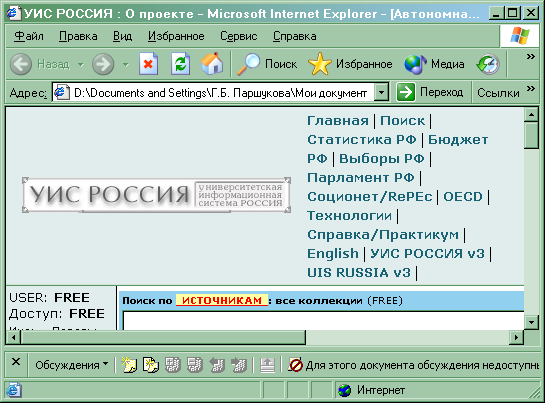
Task: Open the Файл menu
Action: [29, 36]
